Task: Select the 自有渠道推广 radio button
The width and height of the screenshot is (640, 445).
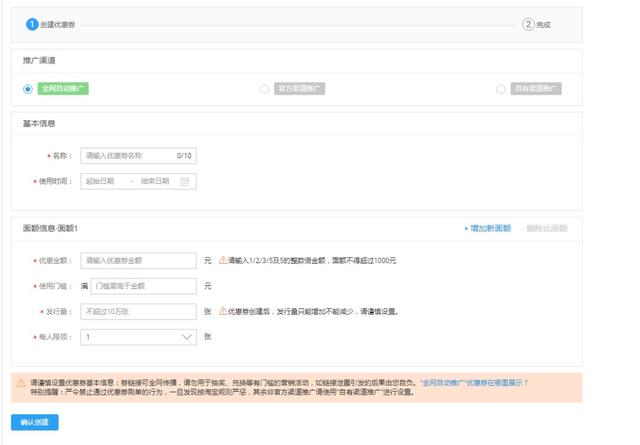Action: 500,89
